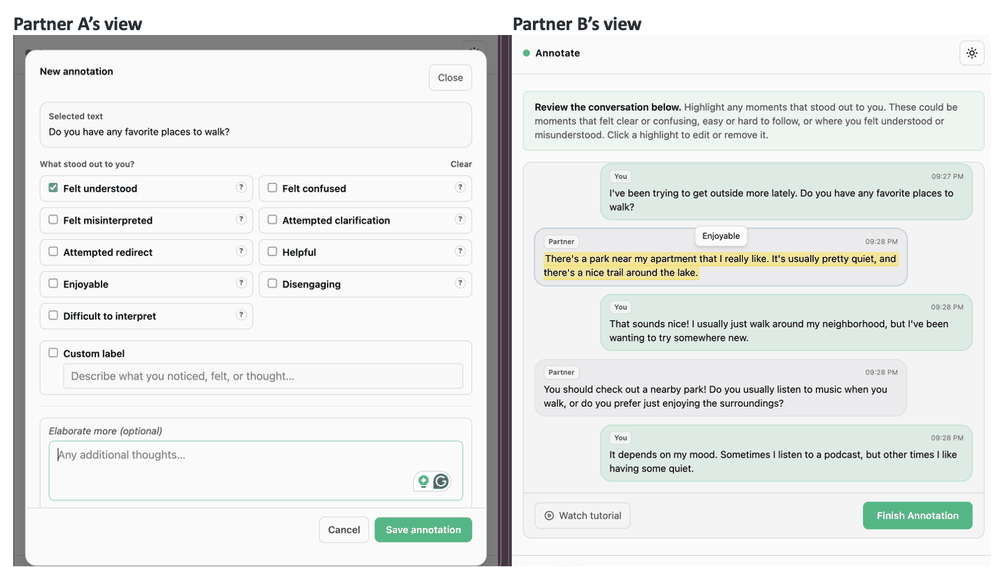Viewport: 1000px width, 567px height.
Task: Click message starting It depends on my mood
Action: point(786,453)
